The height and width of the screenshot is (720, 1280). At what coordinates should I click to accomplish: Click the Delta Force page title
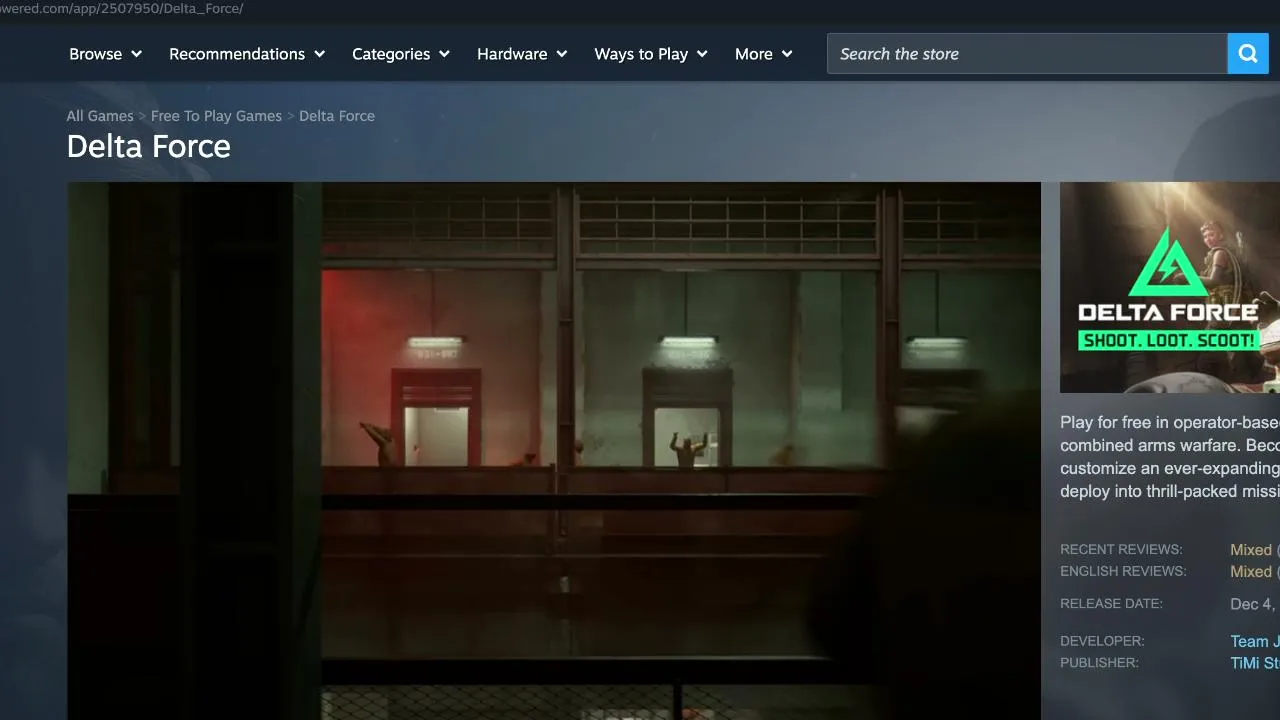click(149, 147)
